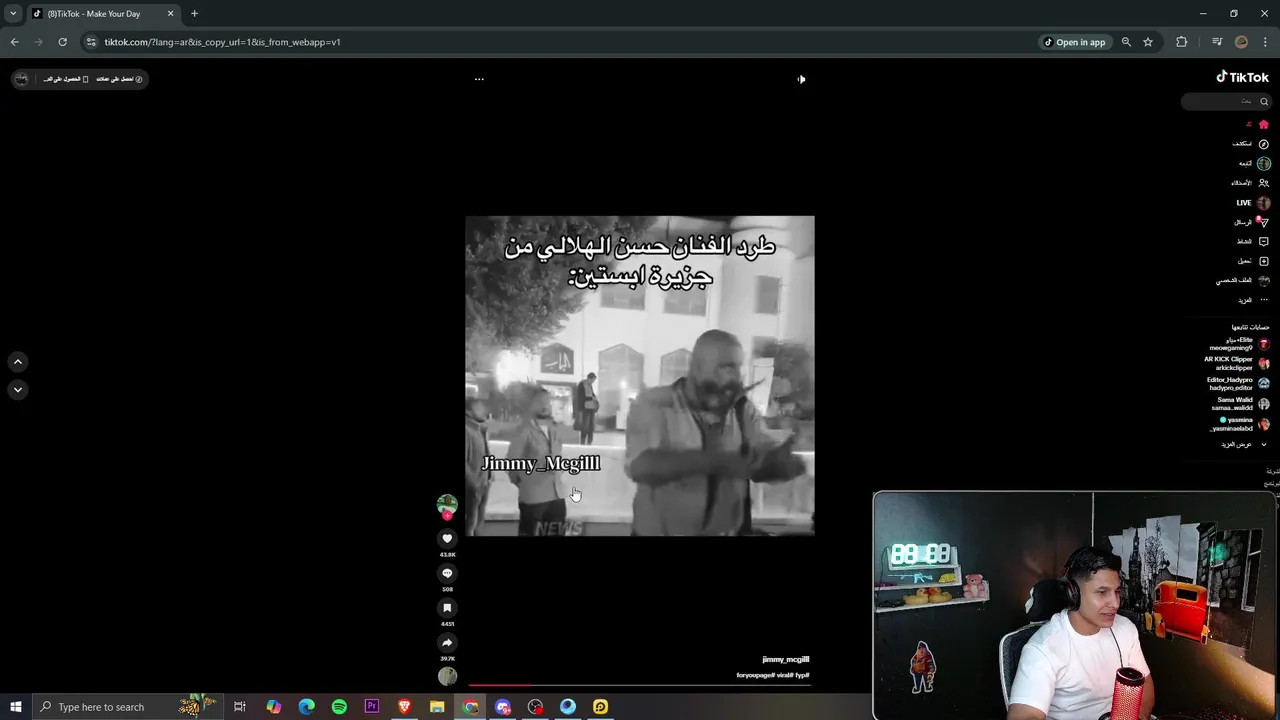Open the Home (For You) sidebar item
This screenshot has height=720, width=1280.
tap(1257, 124)
